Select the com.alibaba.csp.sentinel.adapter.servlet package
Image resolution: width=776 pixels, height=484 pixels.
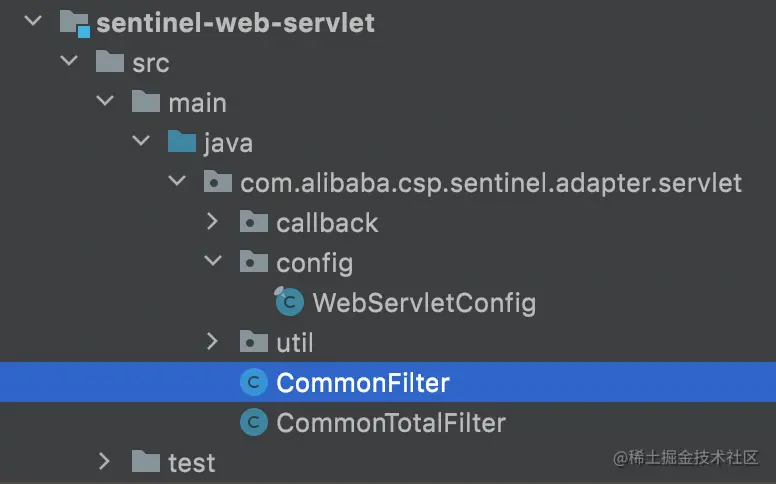491,182
